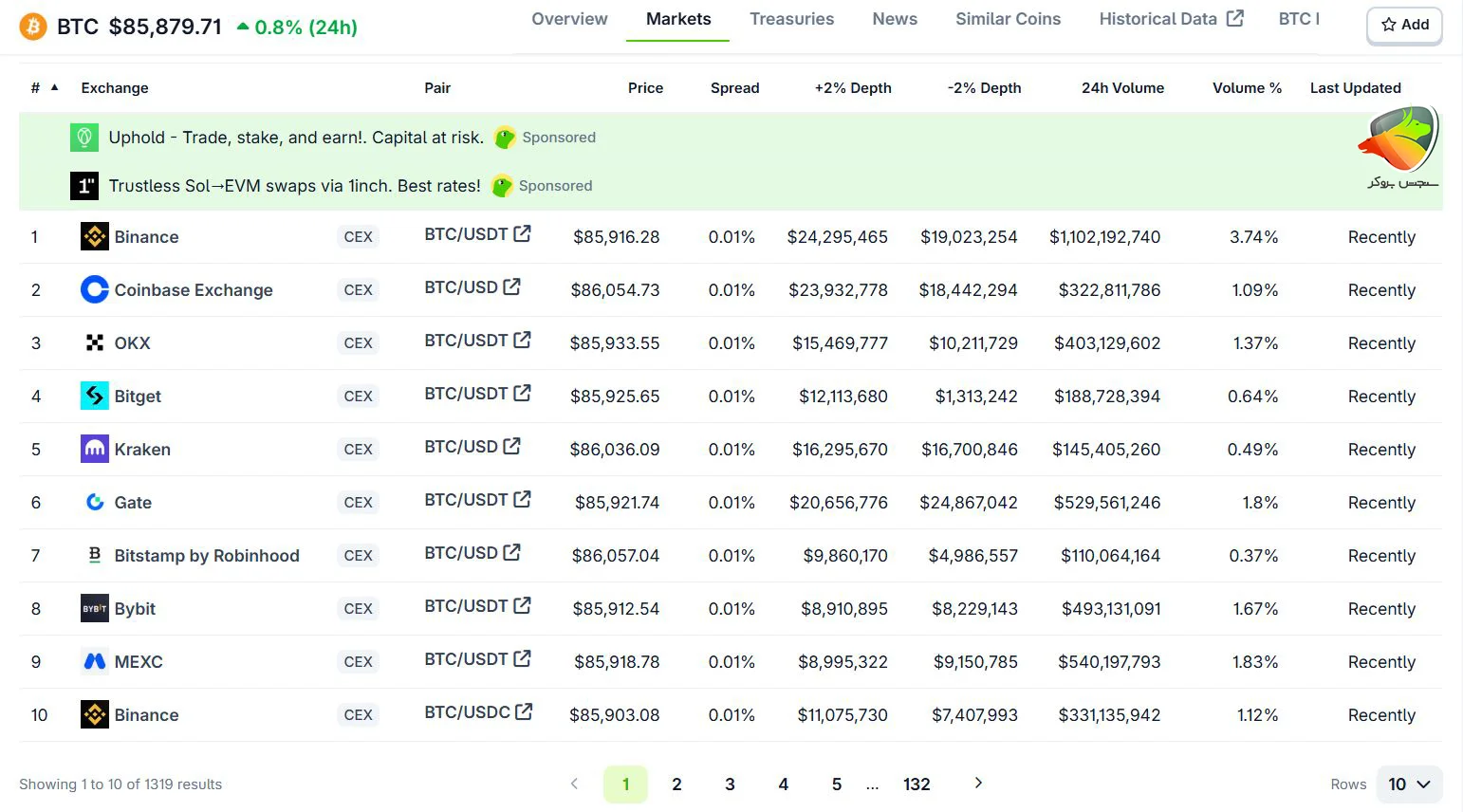Click the Bitstamp by Robinhood name
The image size is (1463, 812).
point(207,556)
